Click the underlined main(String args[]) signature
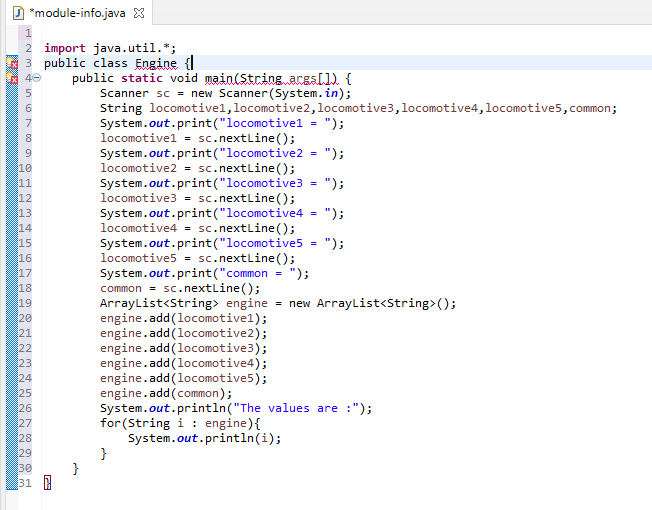 coord(271,78)
